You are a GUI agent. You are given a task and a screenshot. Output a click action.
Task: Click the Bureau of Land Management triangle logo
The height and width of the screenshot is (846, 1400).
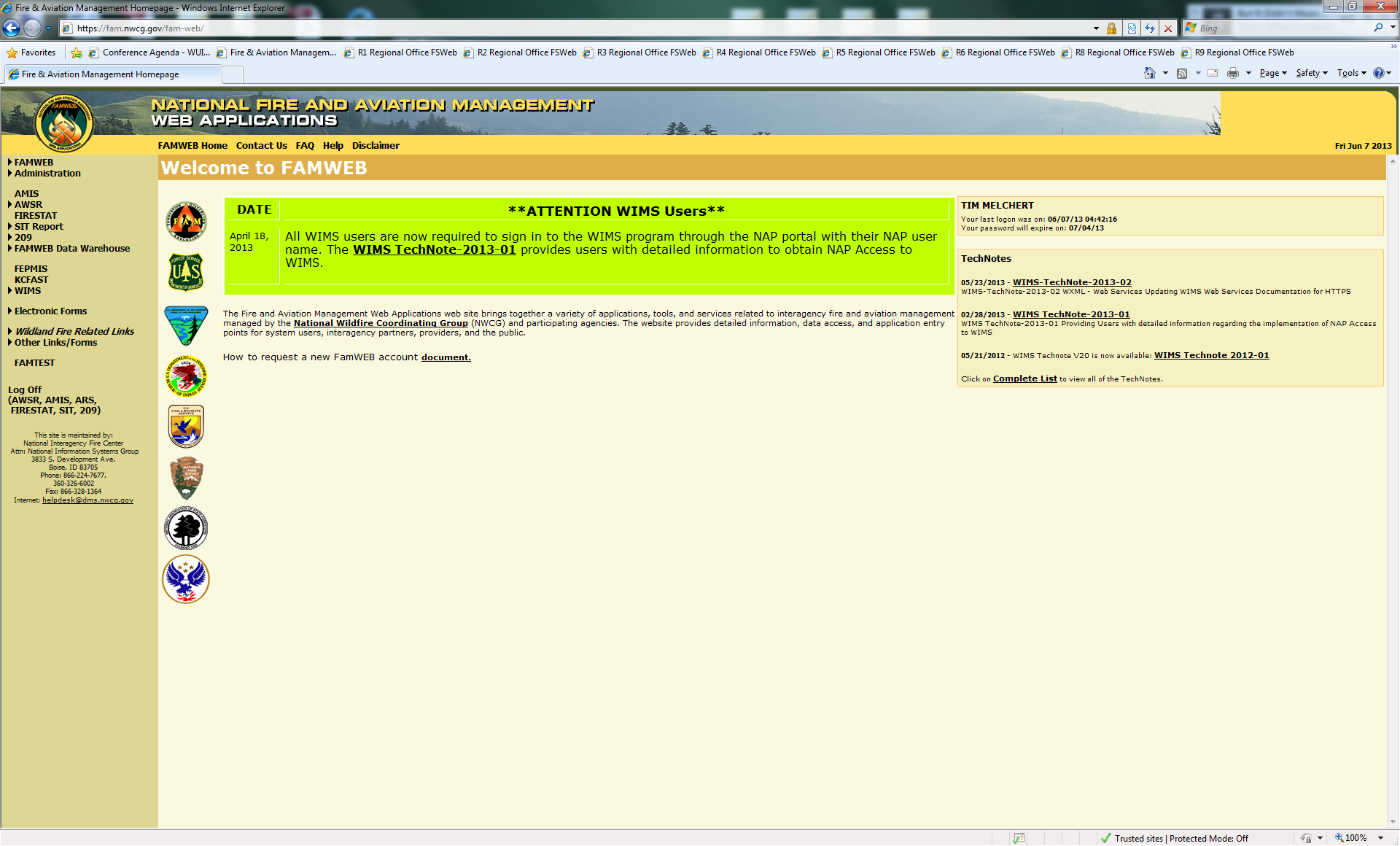coord(186,325)
